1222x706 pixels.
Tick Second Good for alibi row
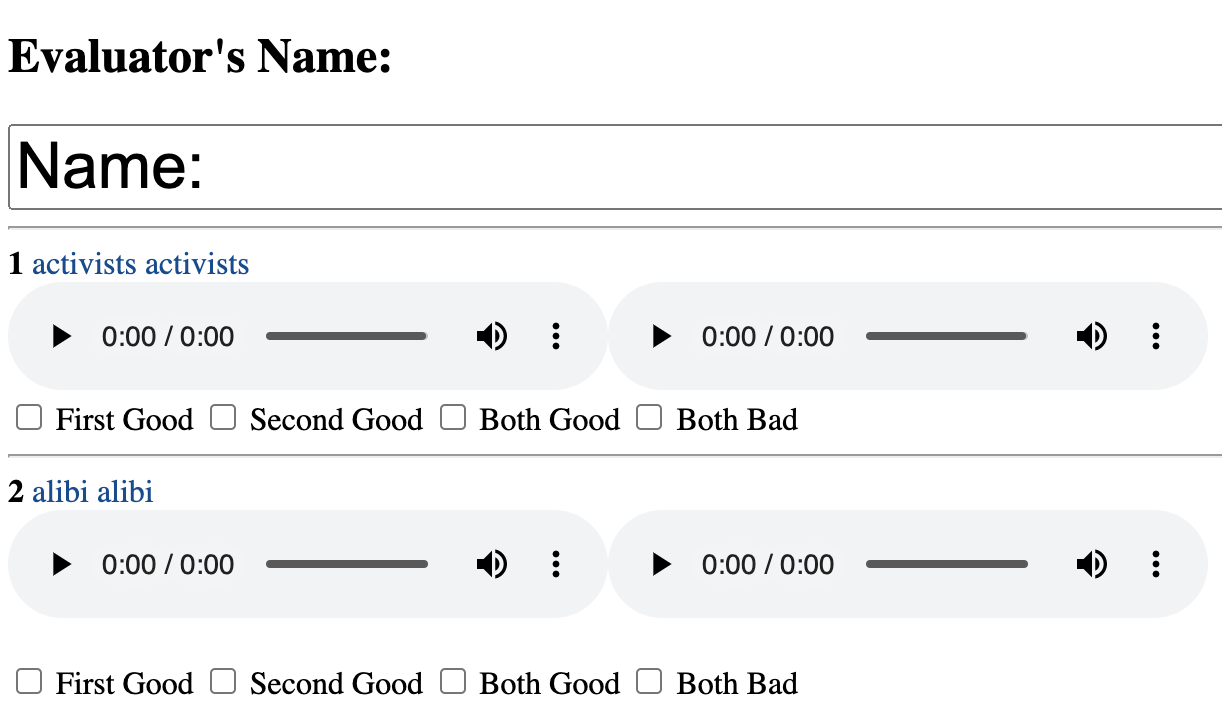click(223, 682)
